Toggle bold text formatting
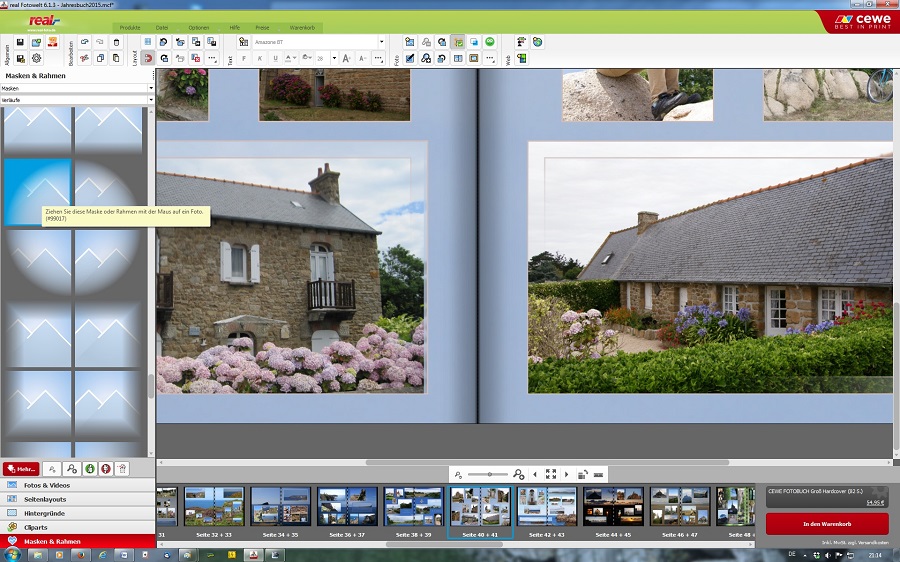 tap(244, 59)
